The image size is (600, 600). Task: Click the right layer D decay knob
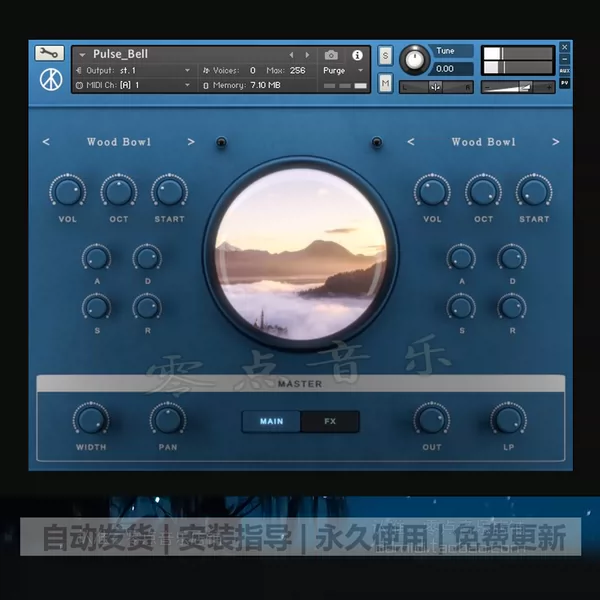(512, 258)
